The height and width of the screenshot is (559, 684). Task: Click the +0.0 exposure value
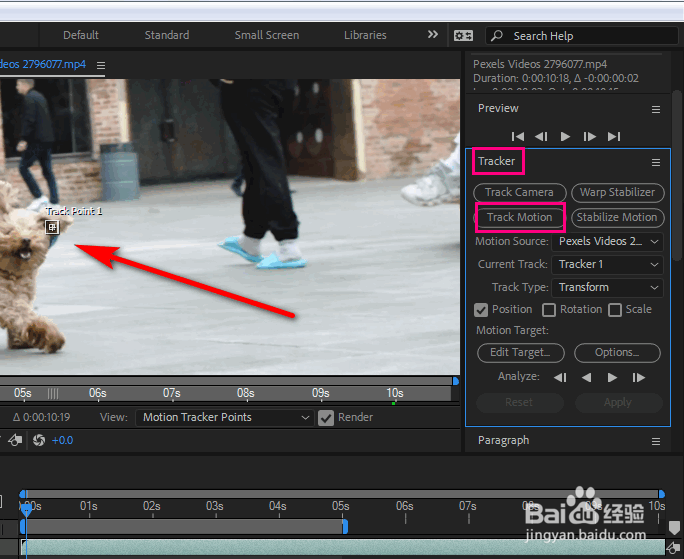[x=62, y=440]
